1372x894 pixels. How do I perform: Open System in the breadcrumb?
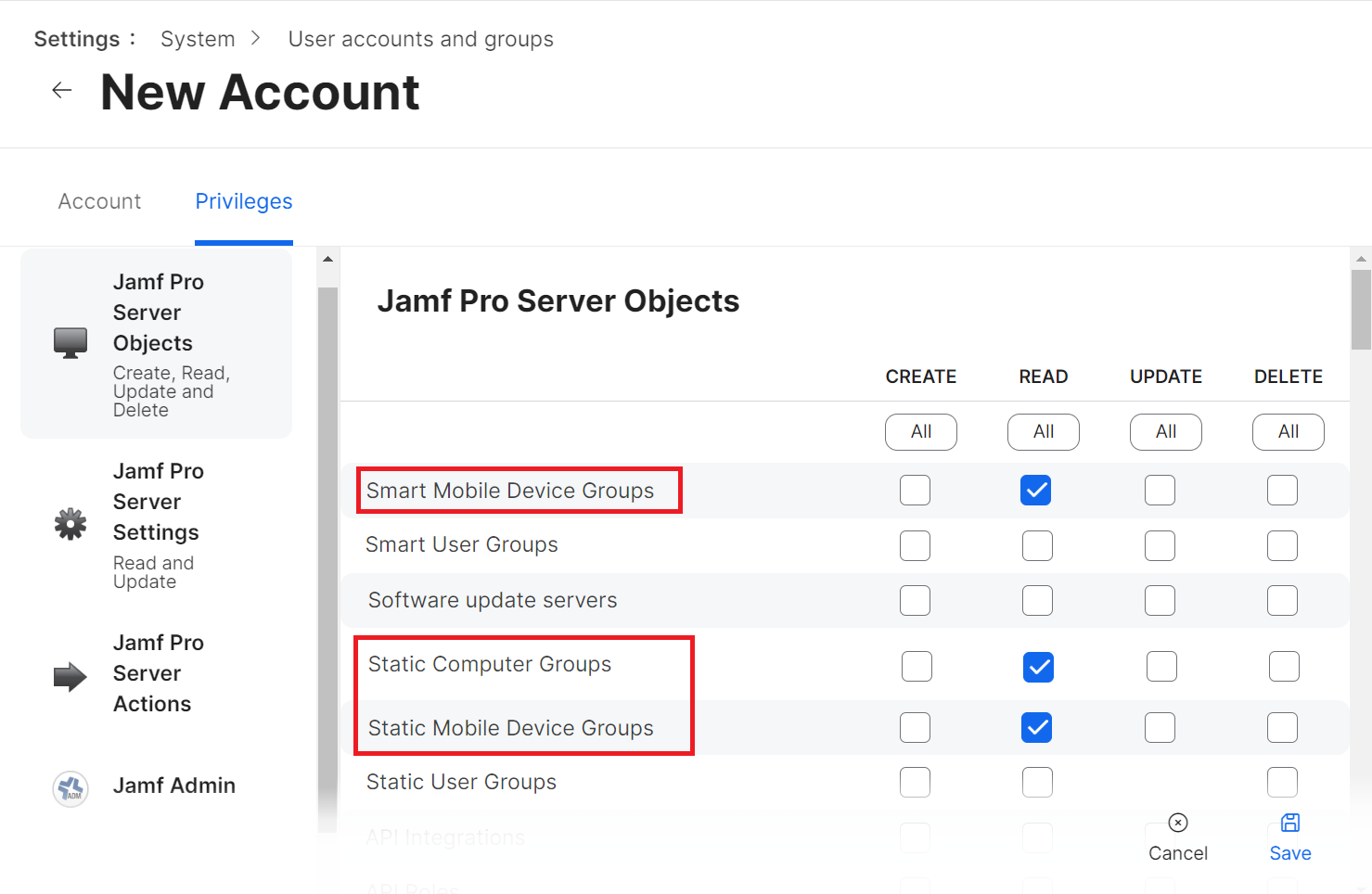click(x=198, y=39)
